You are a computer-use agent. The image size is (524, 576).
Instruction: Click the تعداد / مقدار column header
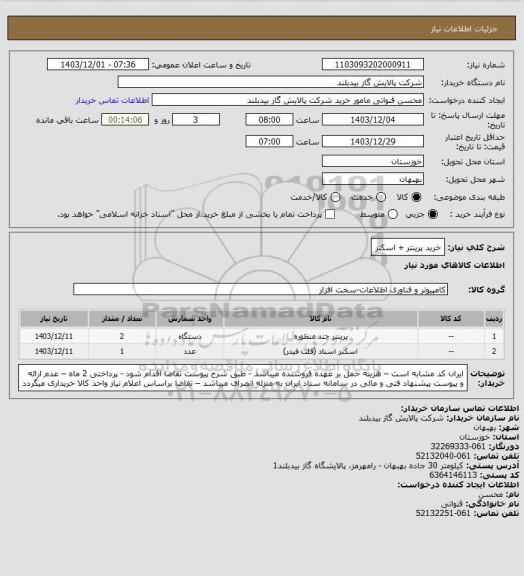tap(122, 318)
